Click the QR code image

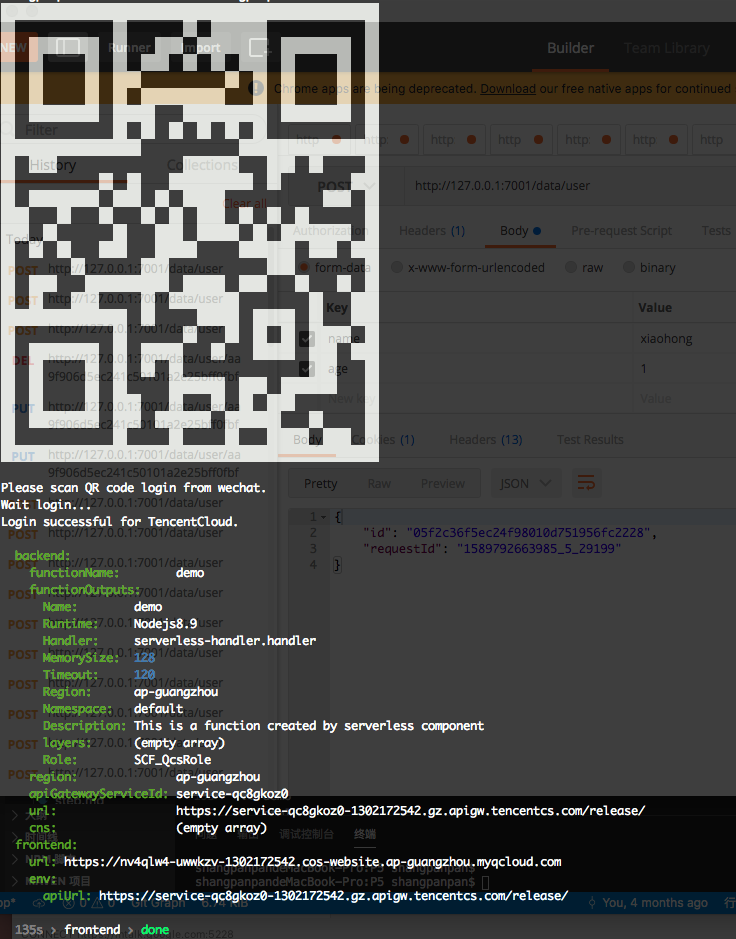189,233
